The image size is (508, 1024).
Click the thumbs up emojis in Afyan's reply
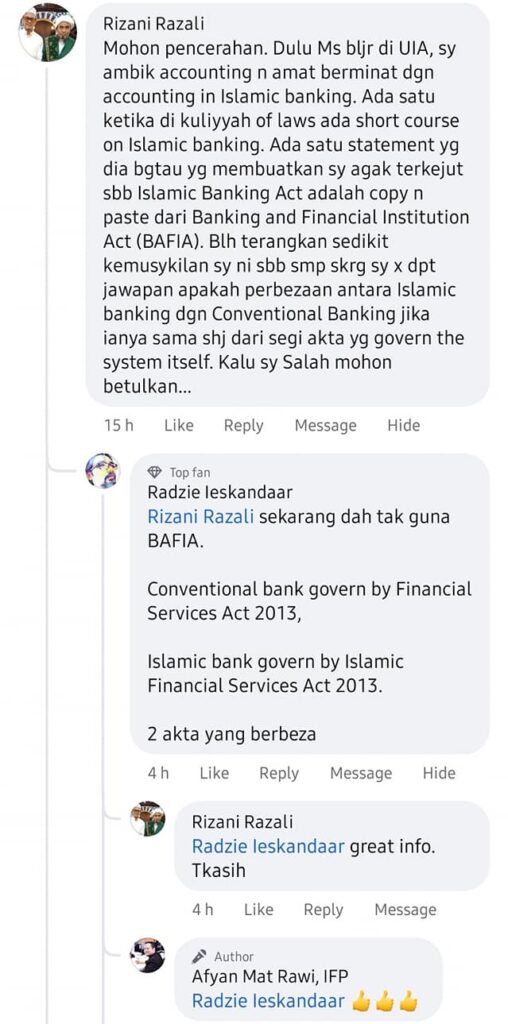[x=385, y=1001]
